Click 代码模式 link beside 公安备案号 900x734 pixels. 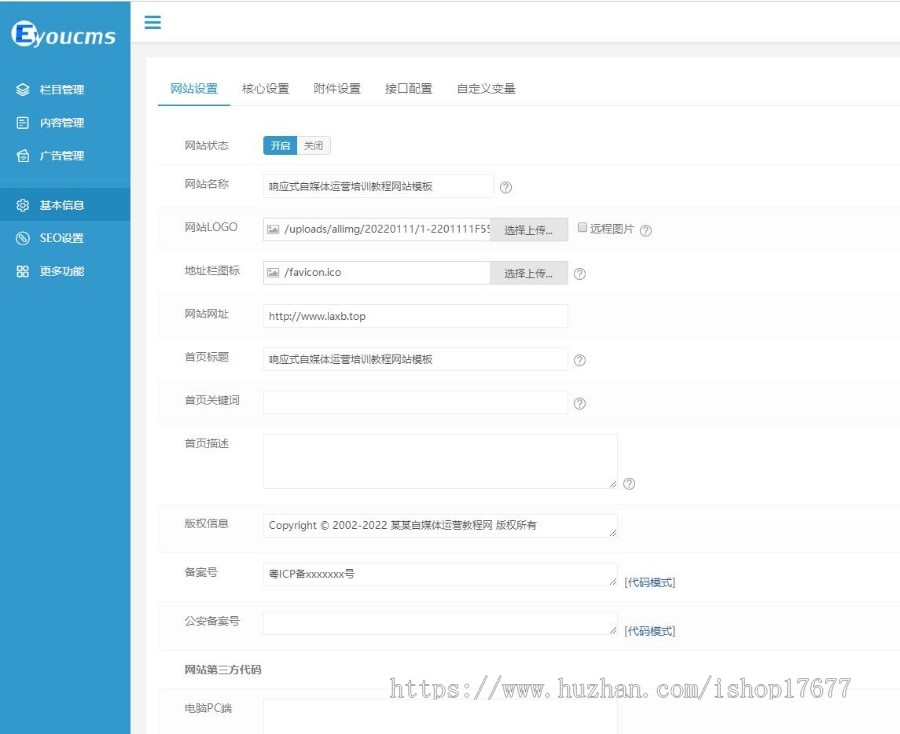point(650,631)
